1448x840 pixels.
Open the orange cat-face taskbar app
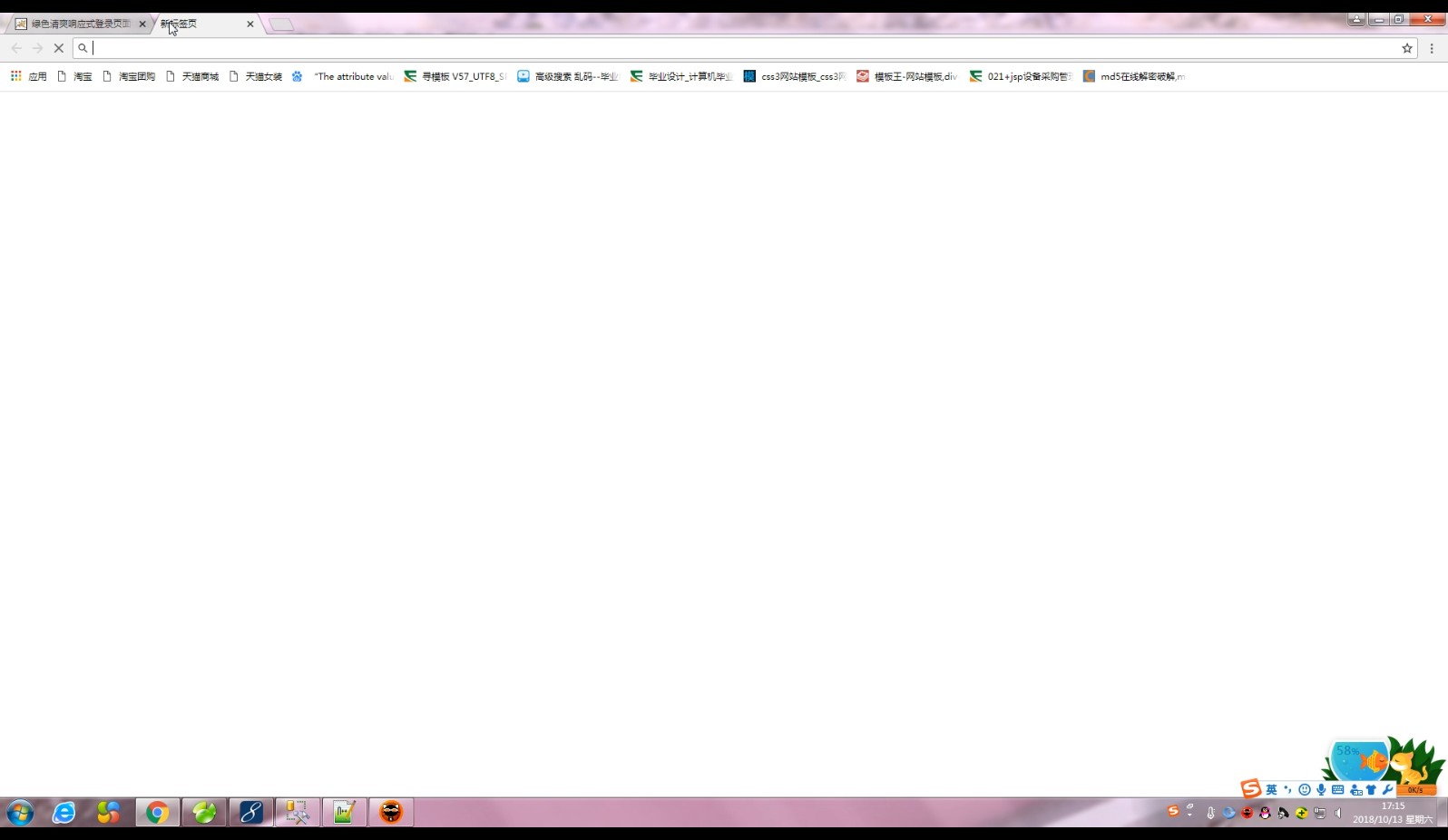pyautogui.click(x=391, y=812)
